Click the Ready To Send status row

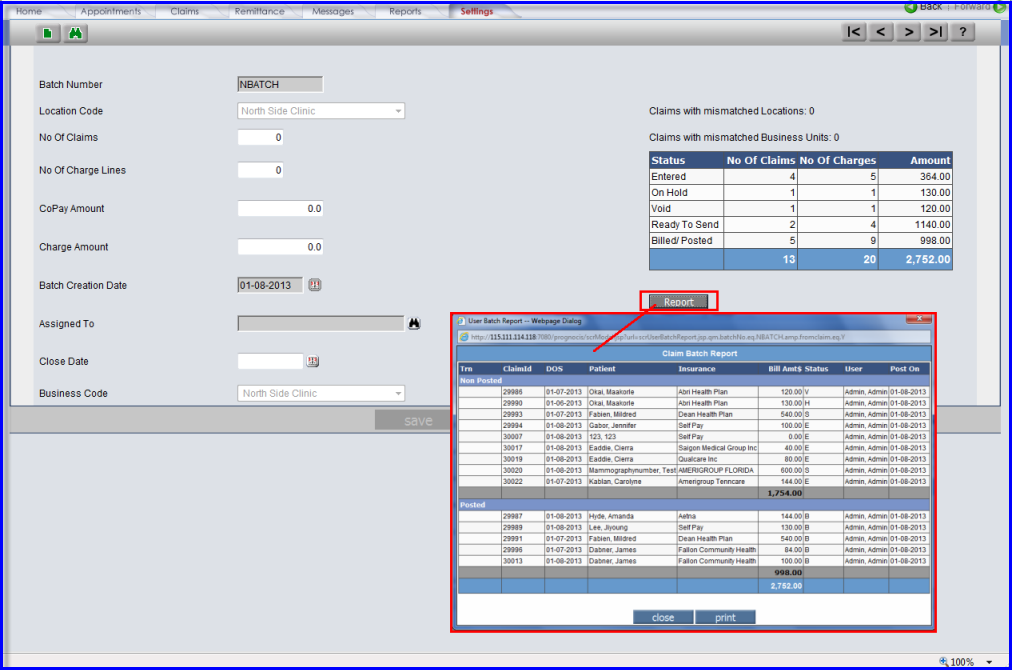pos(800,225)
